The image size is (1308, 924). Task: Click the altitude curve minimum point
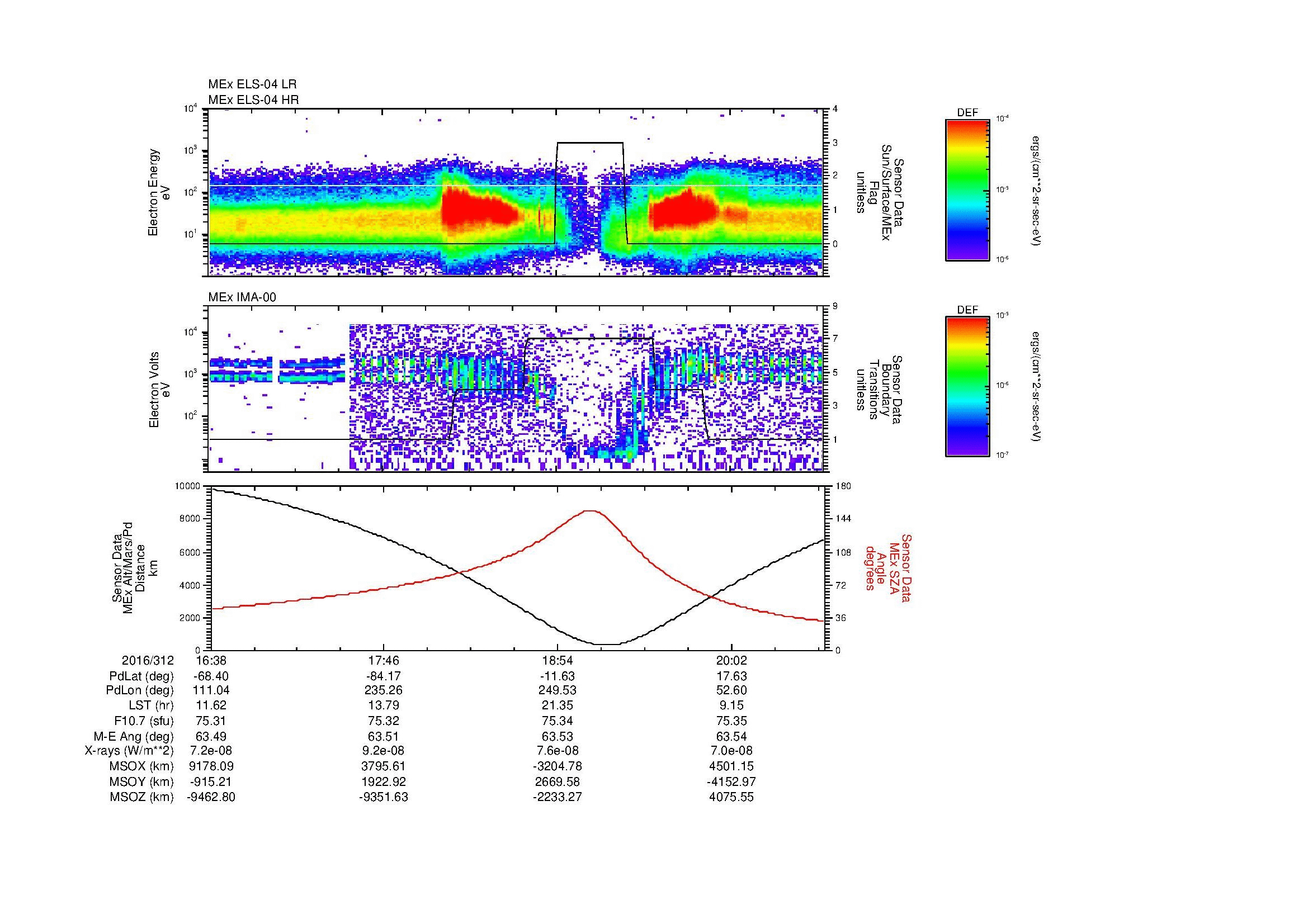[x=607, y=645]
